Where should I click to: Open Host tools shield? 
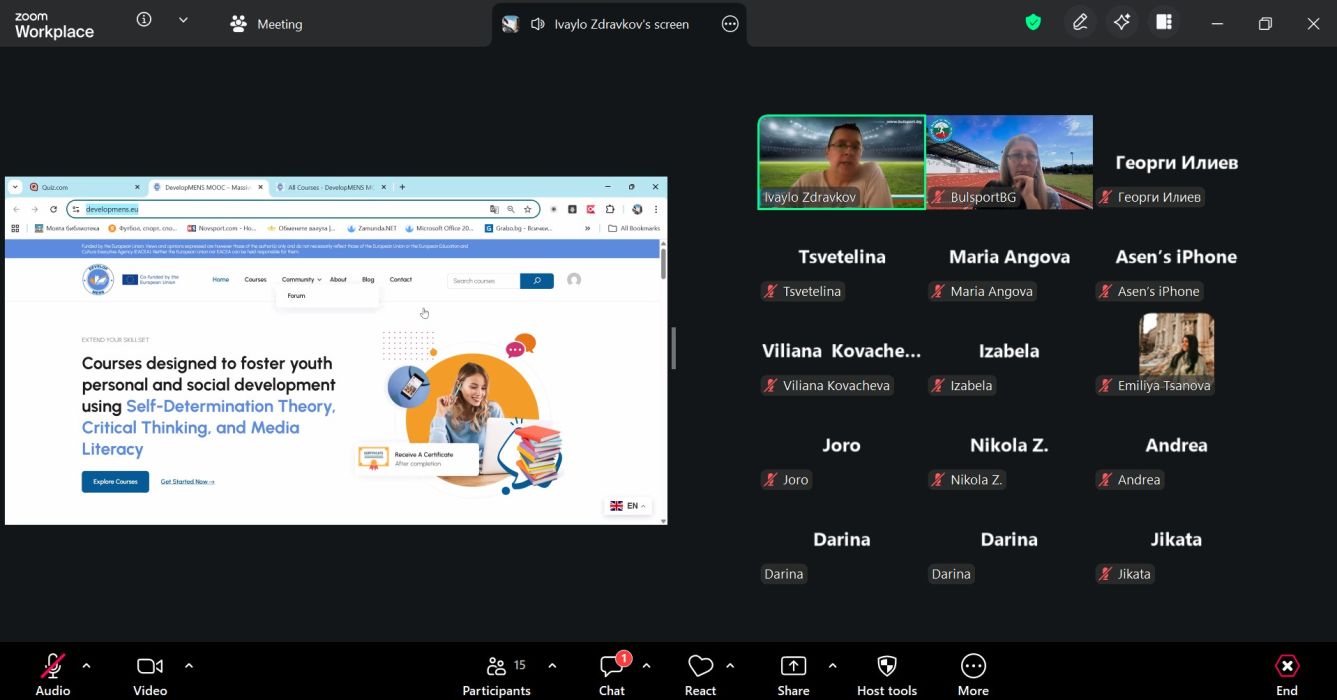click(x=886, y=674)
